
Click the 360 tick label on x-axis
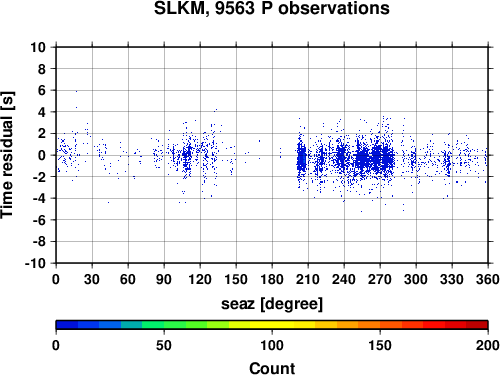click(x=488, y=279)
